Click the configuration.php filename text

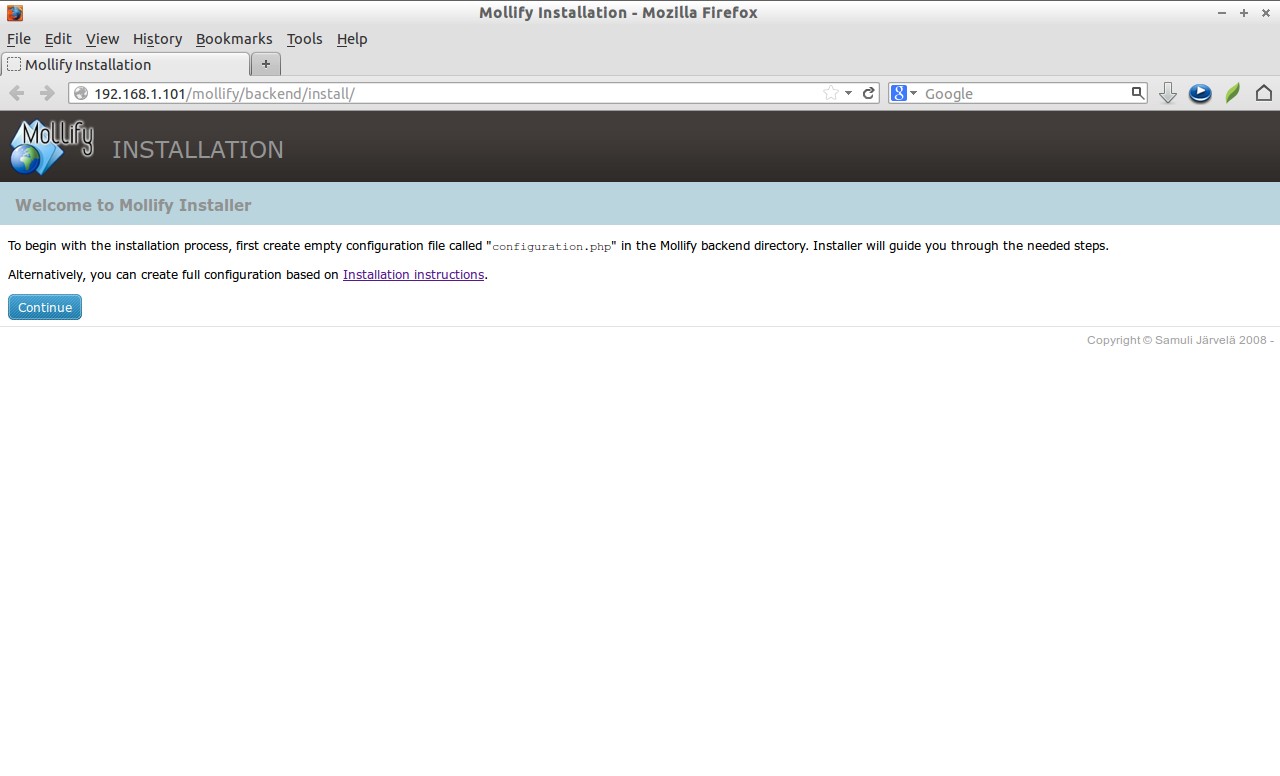551,246
